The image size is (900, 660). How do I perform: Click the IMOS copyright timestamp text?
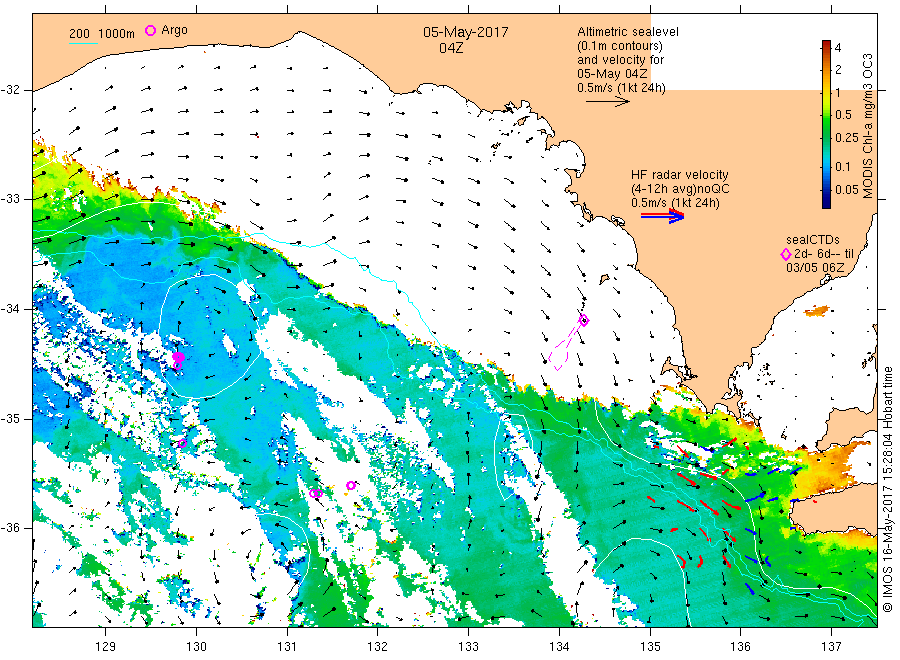[888, 490]
